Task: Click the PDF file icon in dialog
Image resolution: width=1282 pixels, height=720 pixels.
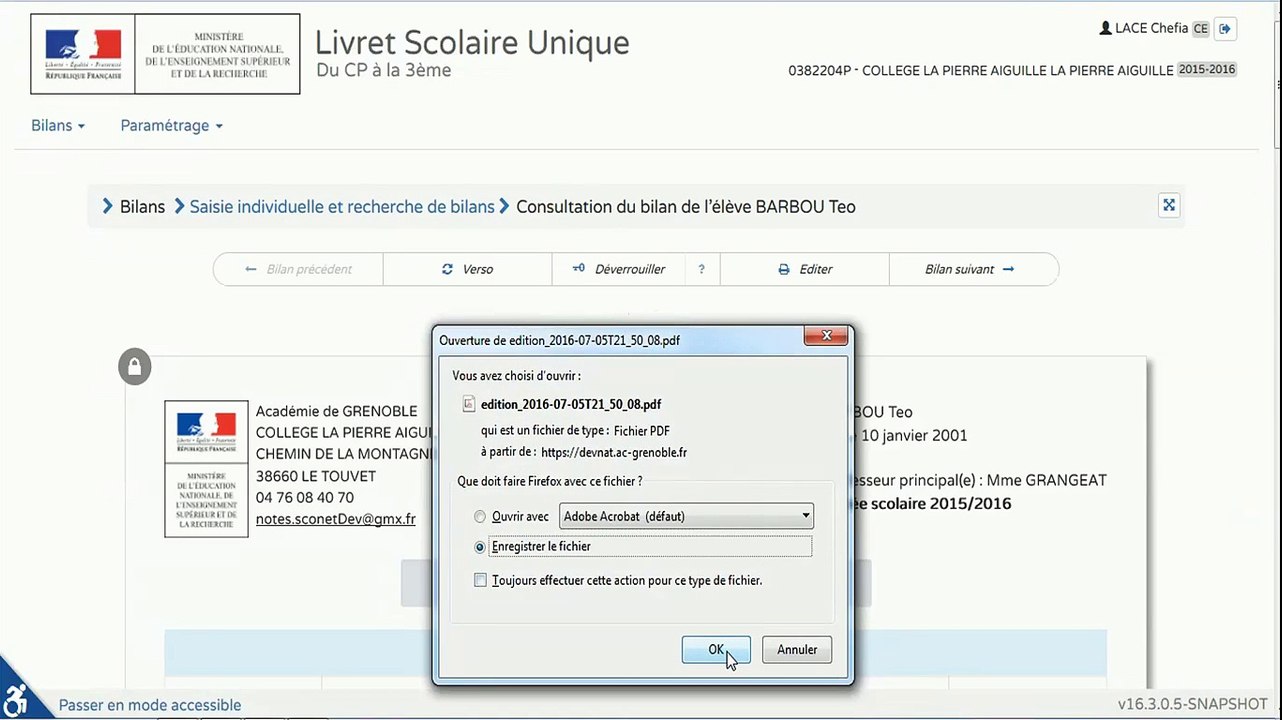Action: tap(469, 404)
